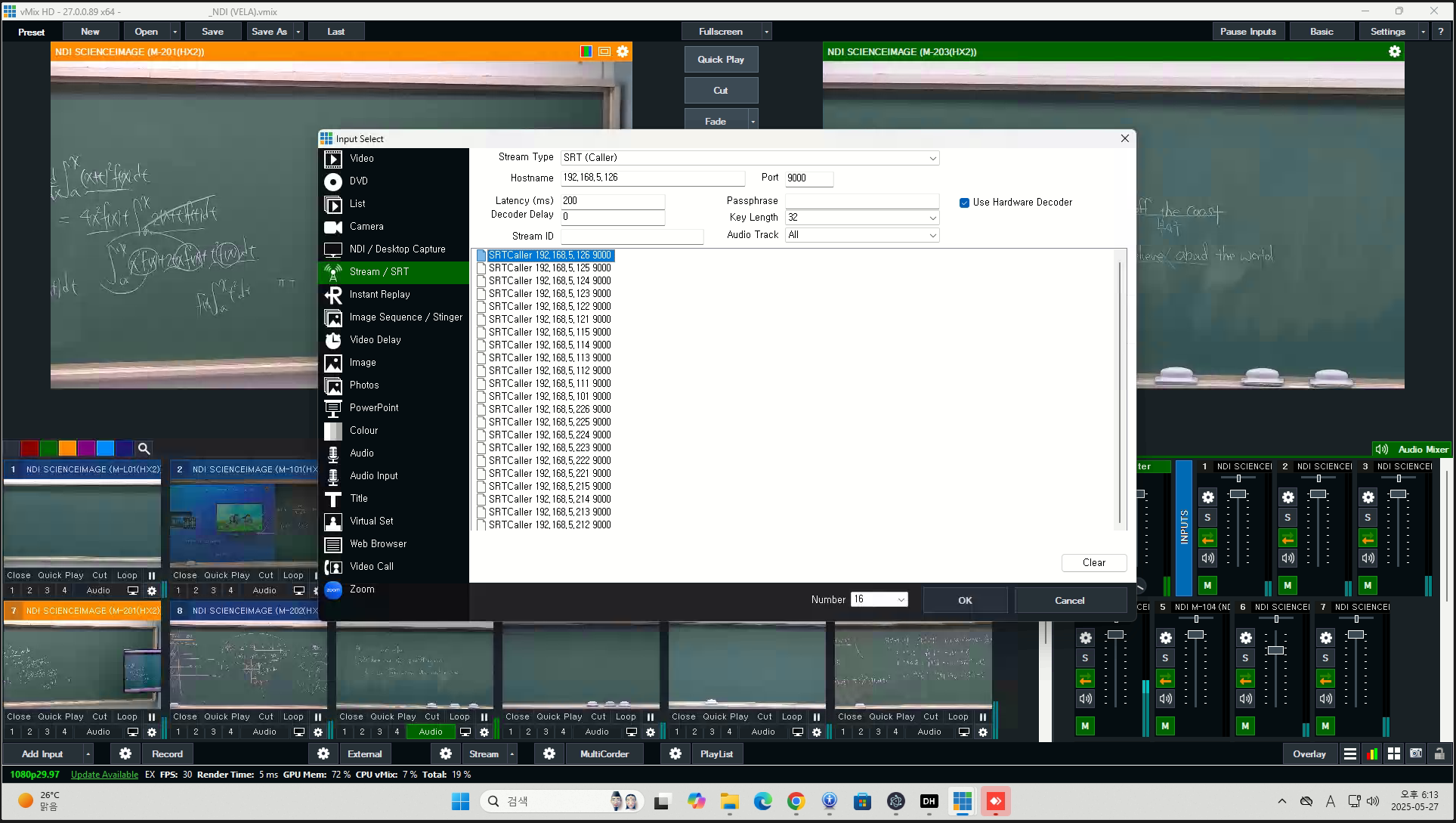Open the Record settings gear

(x=125, y=753)
